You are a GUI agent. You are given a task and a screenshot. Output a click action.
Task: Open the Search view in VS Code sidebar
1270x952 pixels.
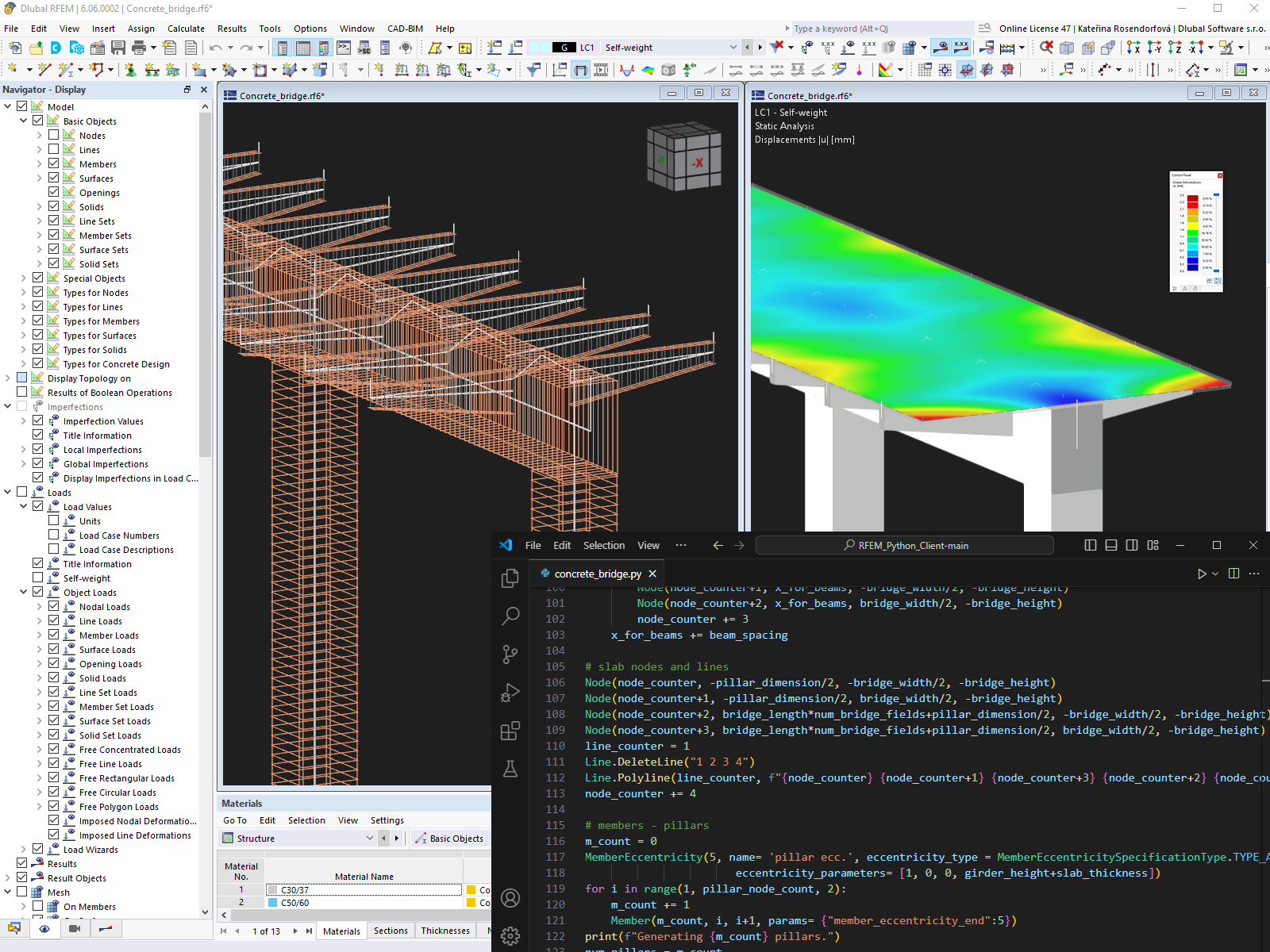click(x=510, y=616)
